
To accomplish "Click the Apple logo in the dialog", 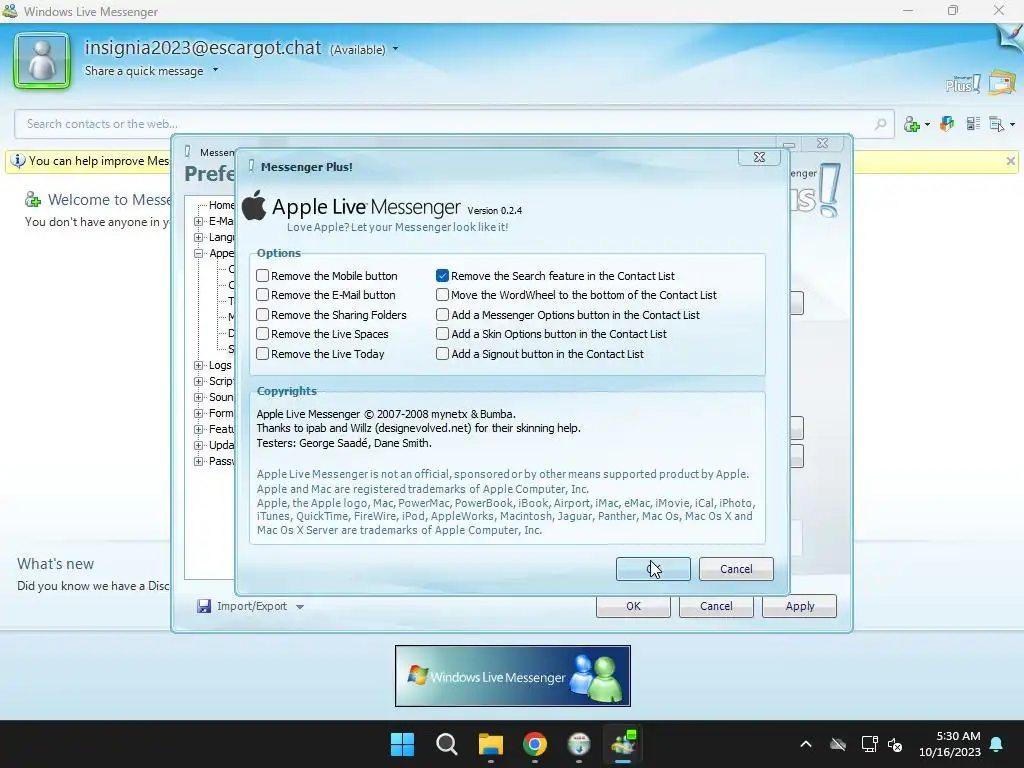I will pyautogui.click(x=254, y=205).
